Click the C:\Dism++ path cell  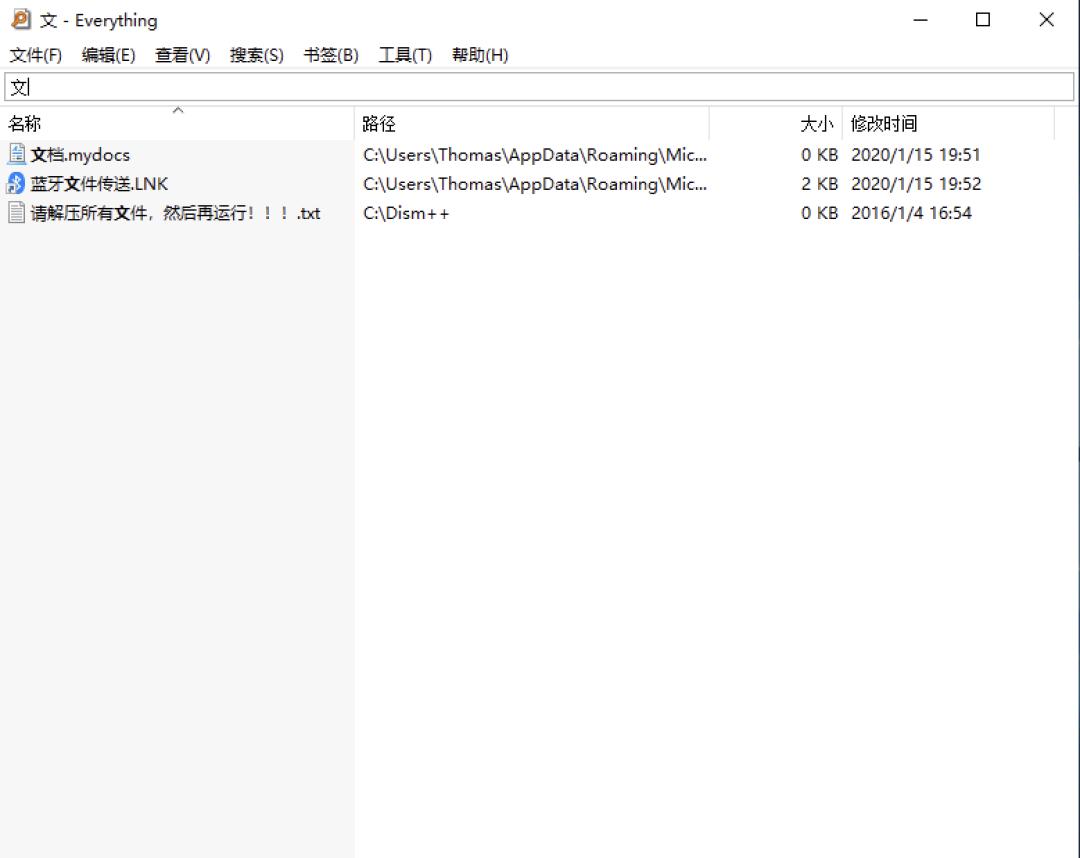coord(406,213)
